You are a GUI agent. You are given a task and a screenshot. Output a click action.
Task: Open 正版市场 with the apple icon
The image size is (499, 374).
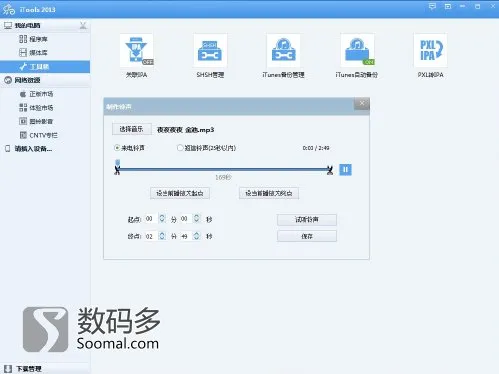pos(41,94)
